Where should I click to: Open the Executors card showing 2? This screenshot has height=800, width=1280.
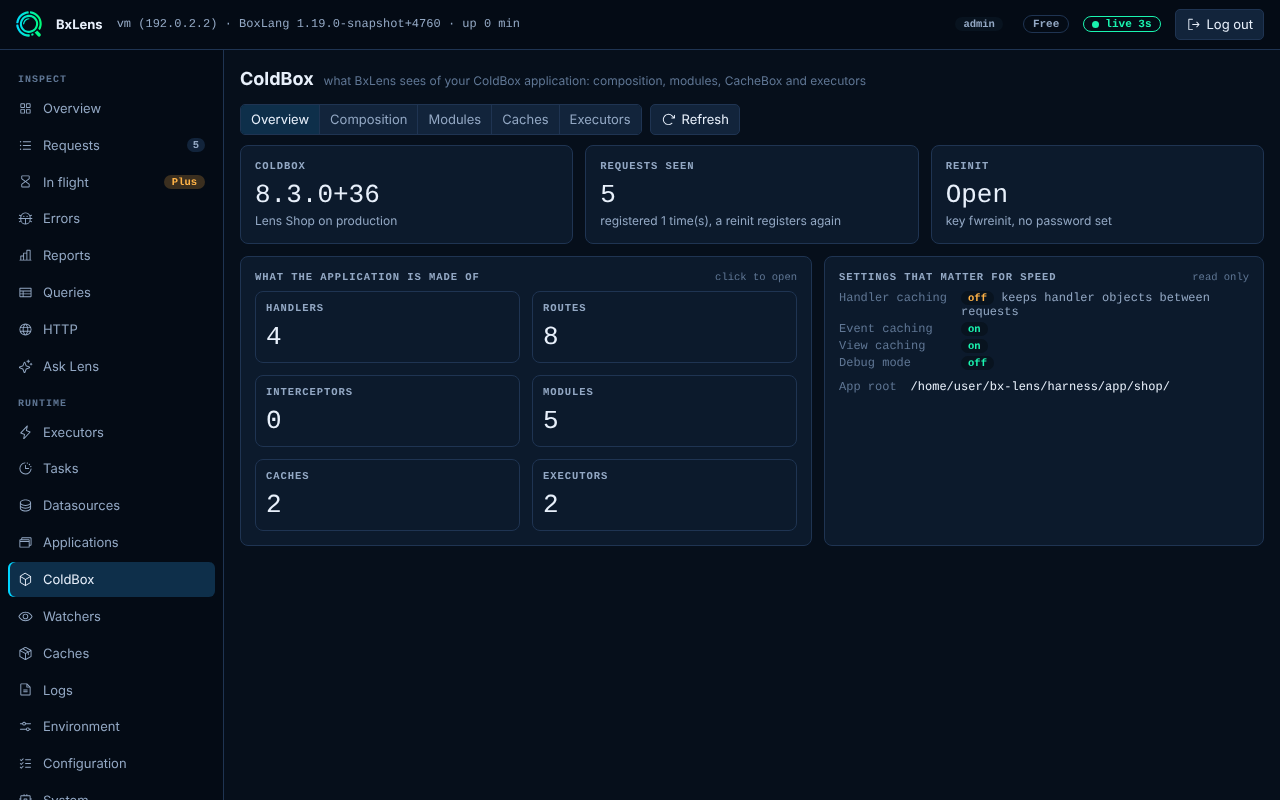pos(664,495)
